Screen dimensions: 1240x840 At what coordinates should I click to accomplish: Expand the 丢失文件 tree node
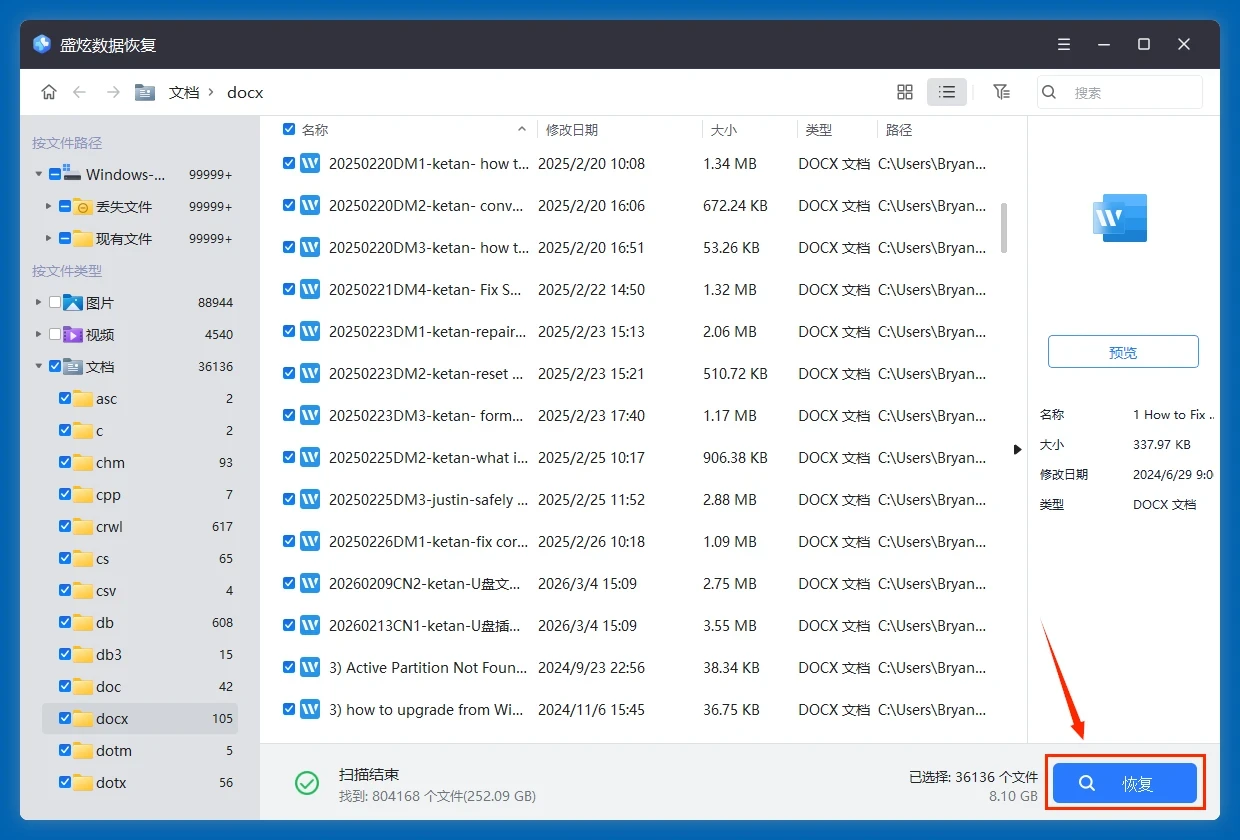(48, 206)
